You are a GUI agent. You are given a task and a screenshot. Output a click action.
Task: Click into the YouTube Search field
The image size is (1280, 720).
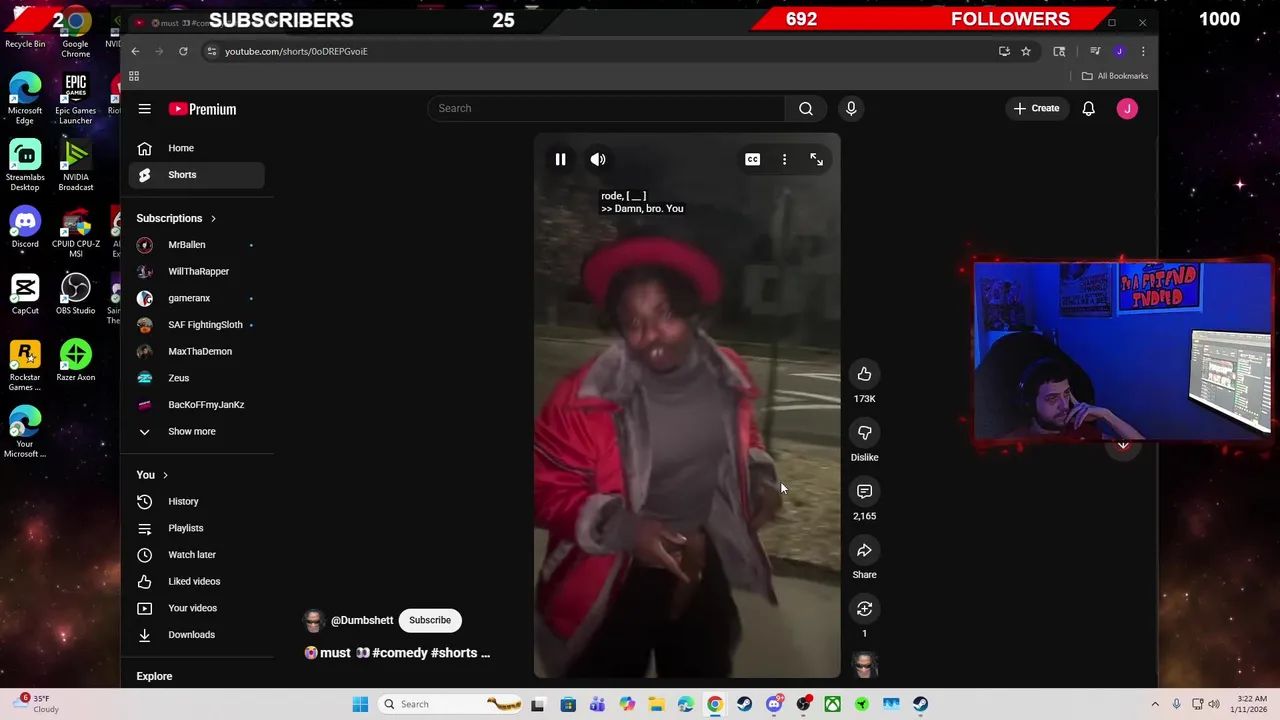[x=606, y=108]
